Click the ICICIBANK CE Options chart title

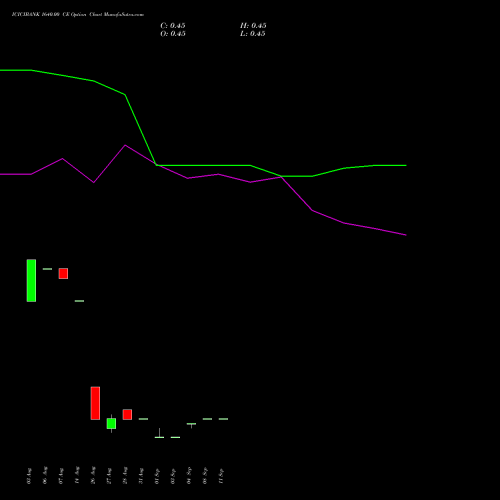78,15
